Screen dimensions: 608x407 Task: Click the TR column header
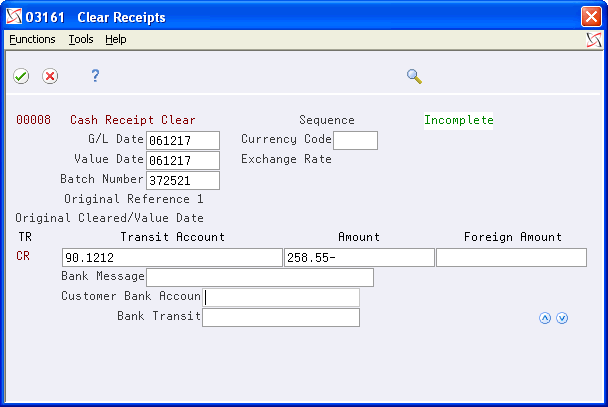coord(25,237)
